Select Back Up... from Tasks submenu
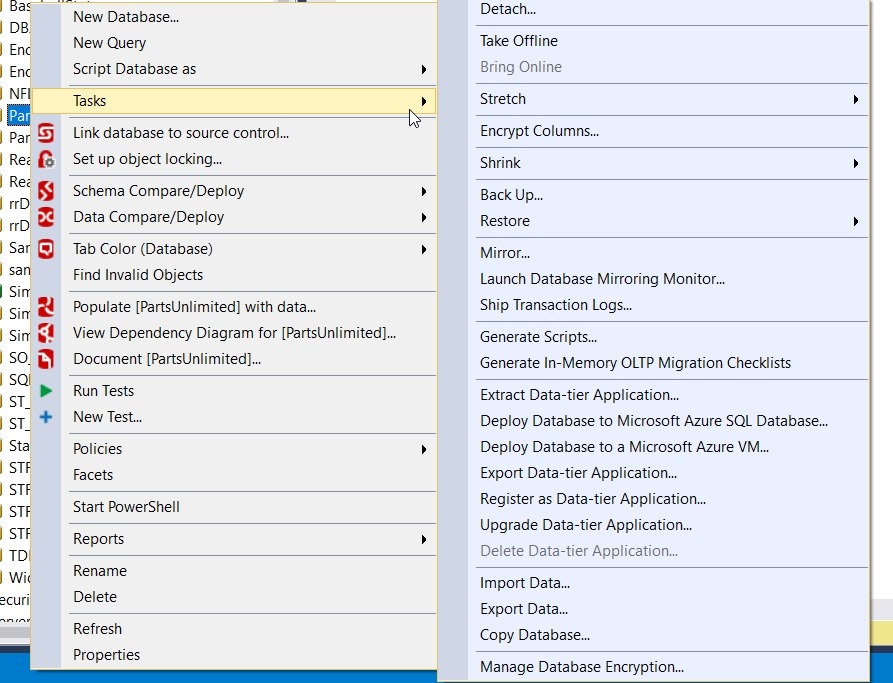The width and height of the screenshot is (893, 683). pyautogui.click(x=511, y=195)
